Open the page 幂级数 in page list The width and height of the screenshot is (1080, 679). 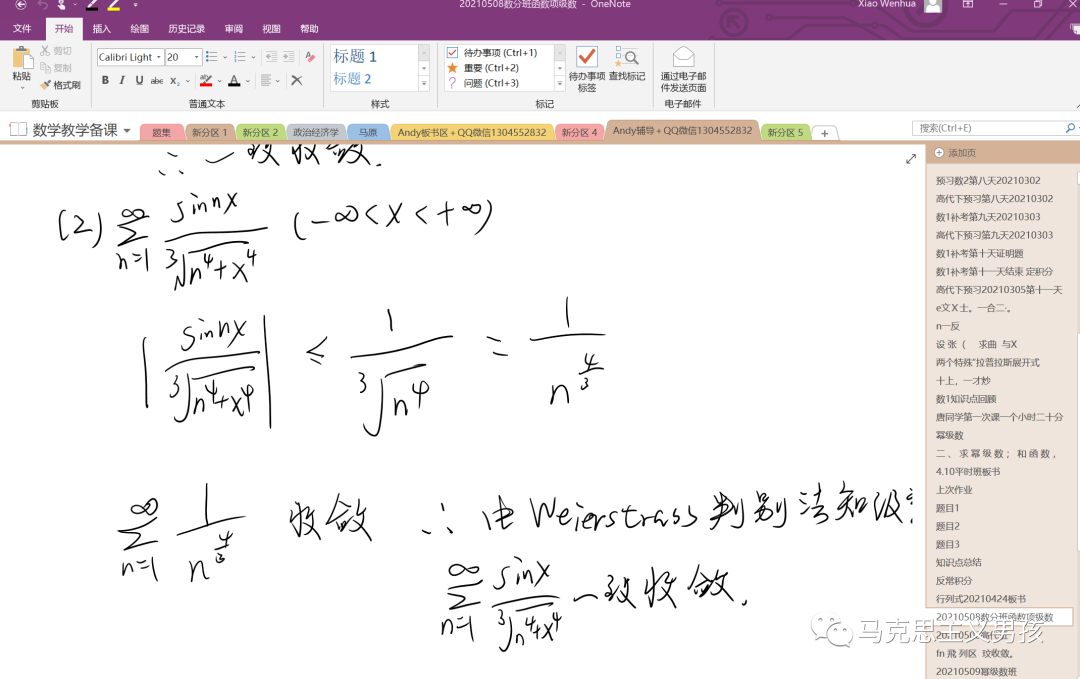point(949,435)
